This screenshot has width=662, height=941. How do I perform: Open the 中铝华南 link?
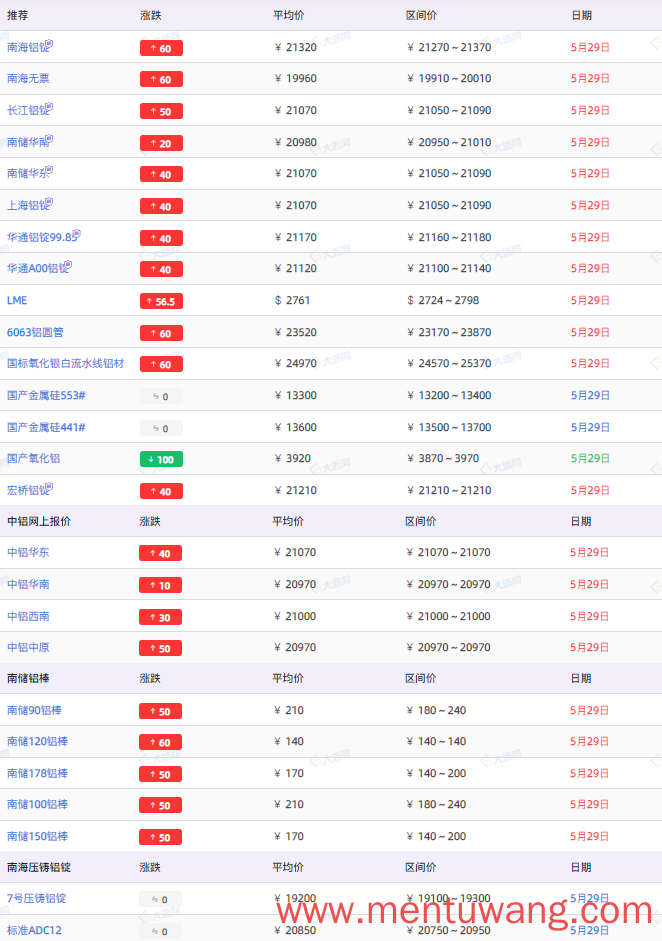(x=28, y=584)
